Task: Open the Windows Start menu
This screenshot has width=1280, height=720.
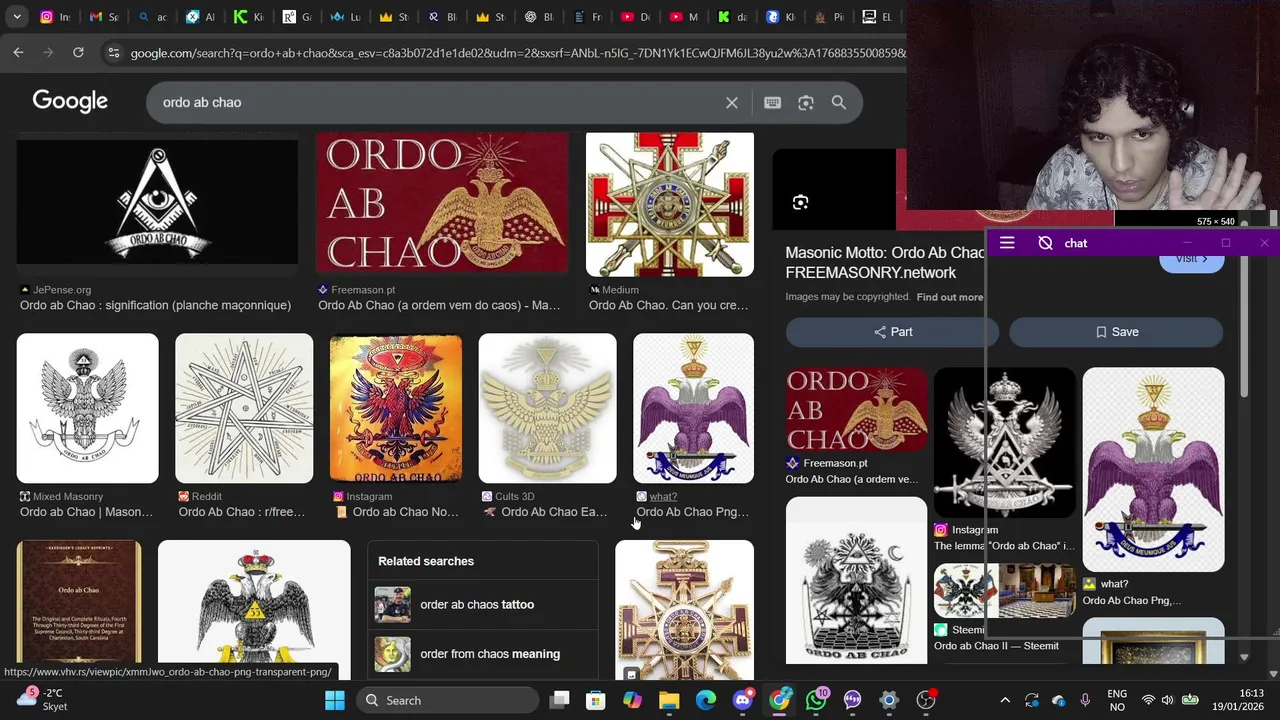Action: coord(335,700)
